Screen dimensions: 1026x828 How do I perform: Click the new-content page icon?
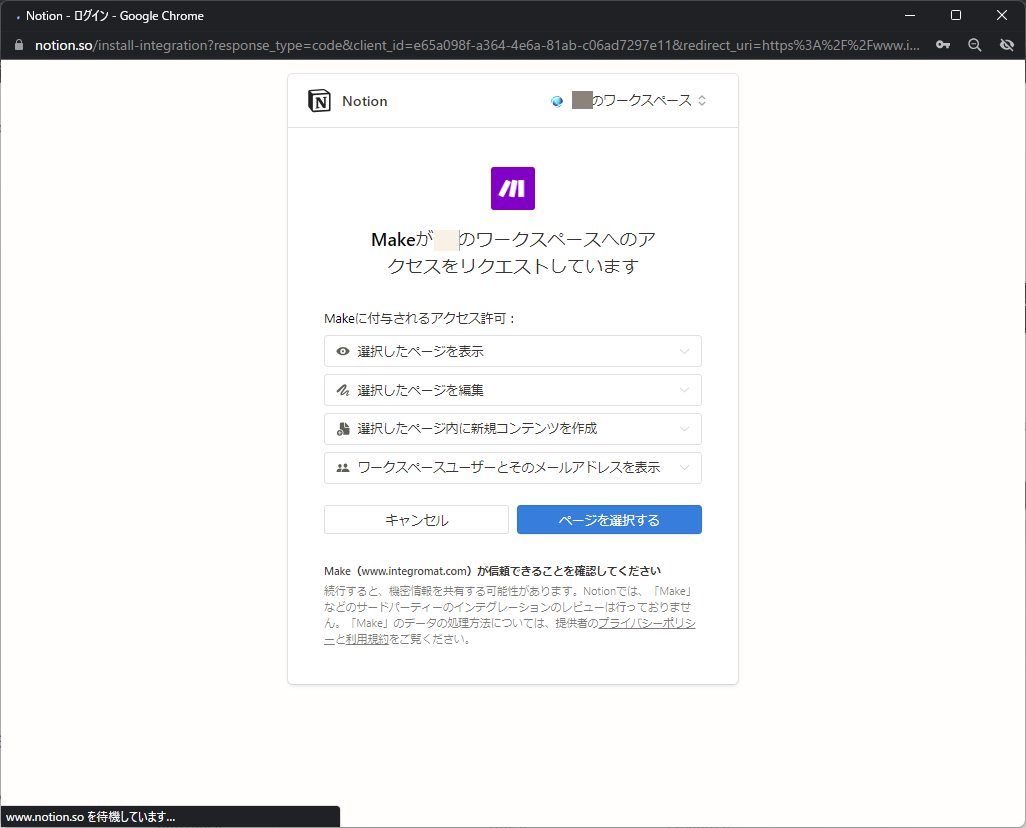point(343,429)
